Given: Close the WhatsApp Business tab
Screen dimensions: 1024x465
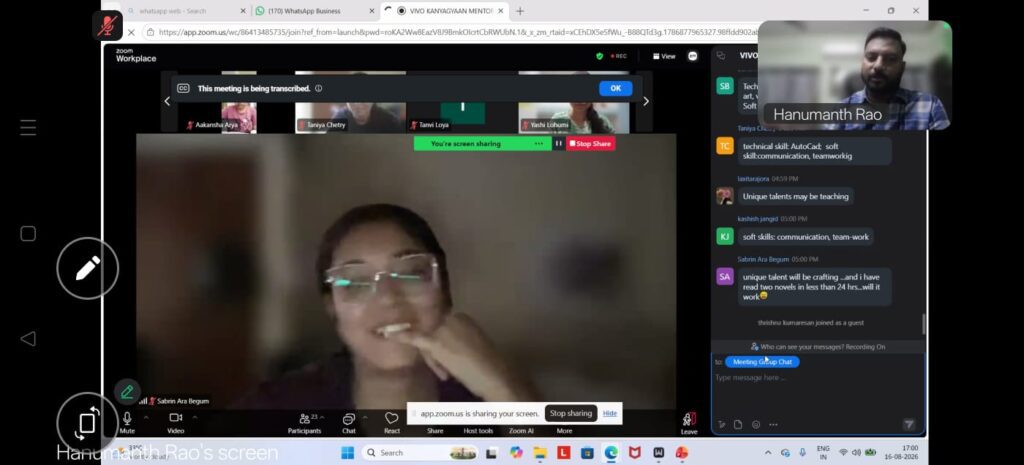Looking at the screenshot, I should (372, 11).
